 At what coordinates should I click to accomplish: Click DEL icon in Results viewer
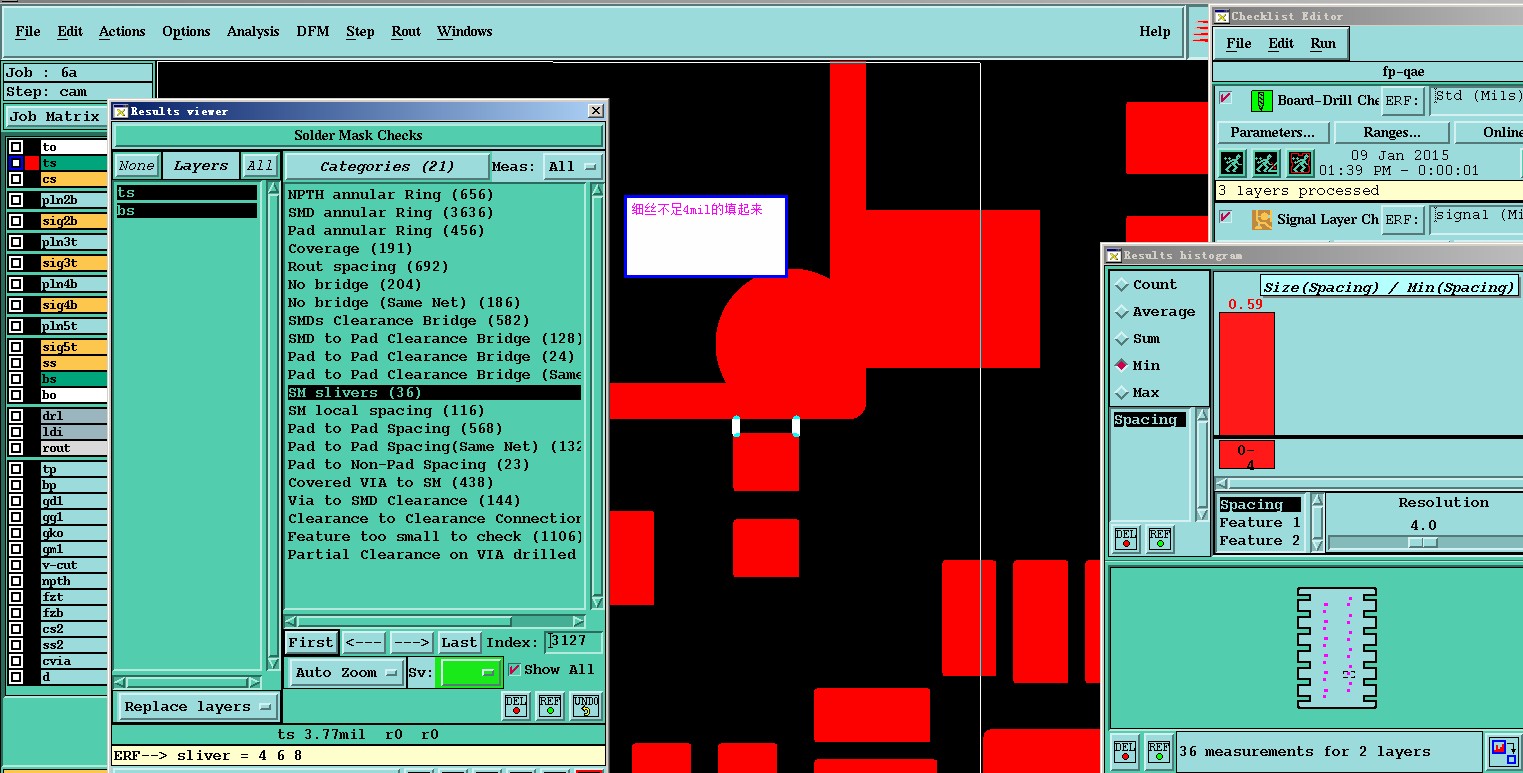516,706
